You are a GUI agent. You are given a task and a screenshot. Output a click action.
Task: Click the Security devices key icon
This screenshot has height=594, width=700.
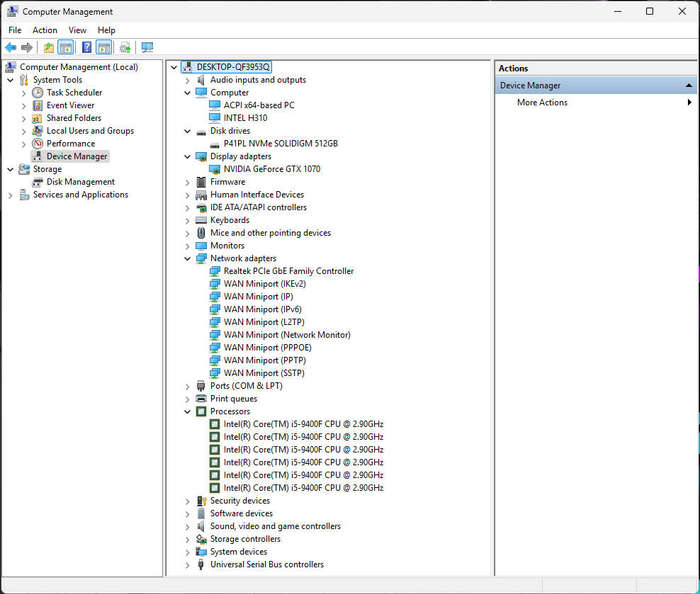[x=201, y=501]
